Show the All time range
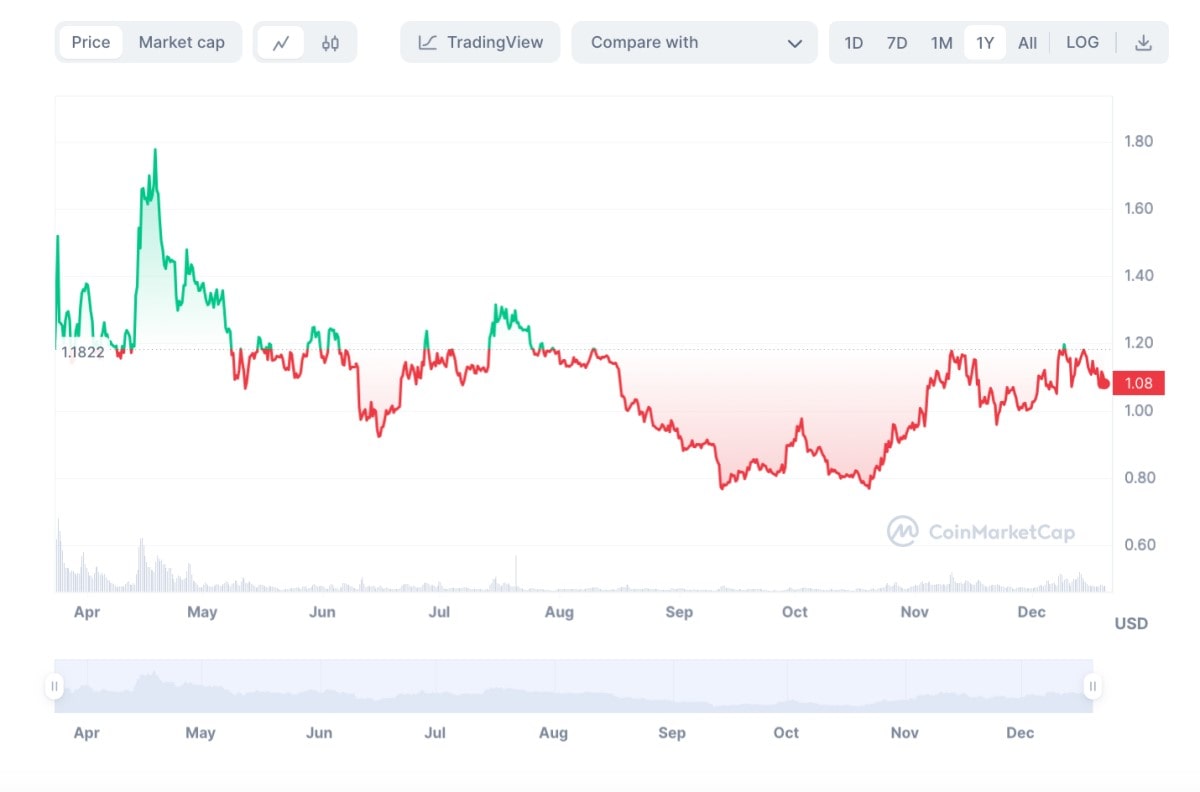This screenshot has width=1200, height=792. coord(1027,43)
